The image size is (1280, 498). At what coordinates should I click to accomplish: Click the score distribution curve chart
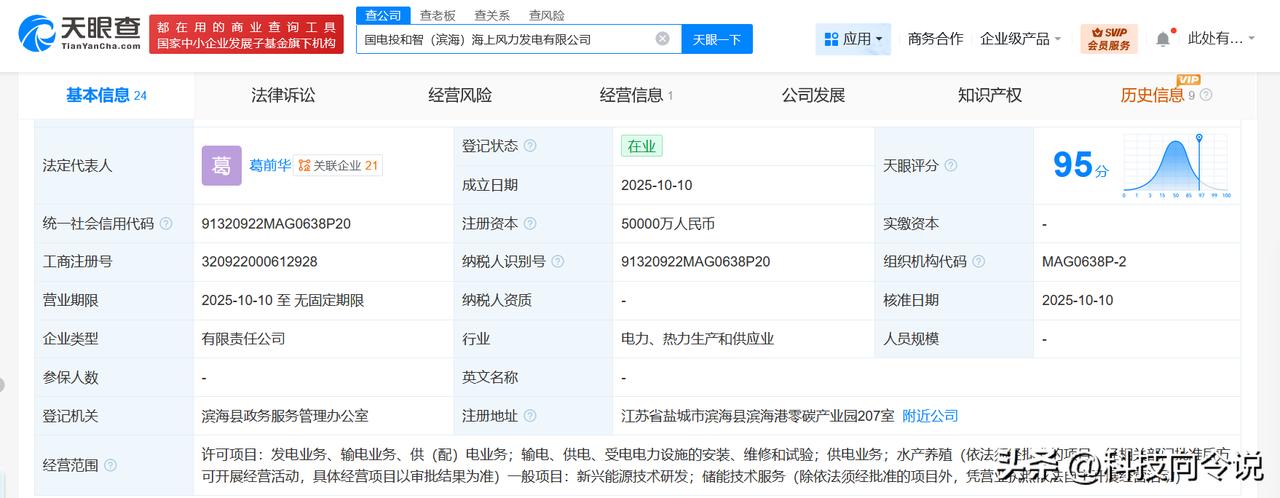pyautogui.click(x=1176, y=166)
